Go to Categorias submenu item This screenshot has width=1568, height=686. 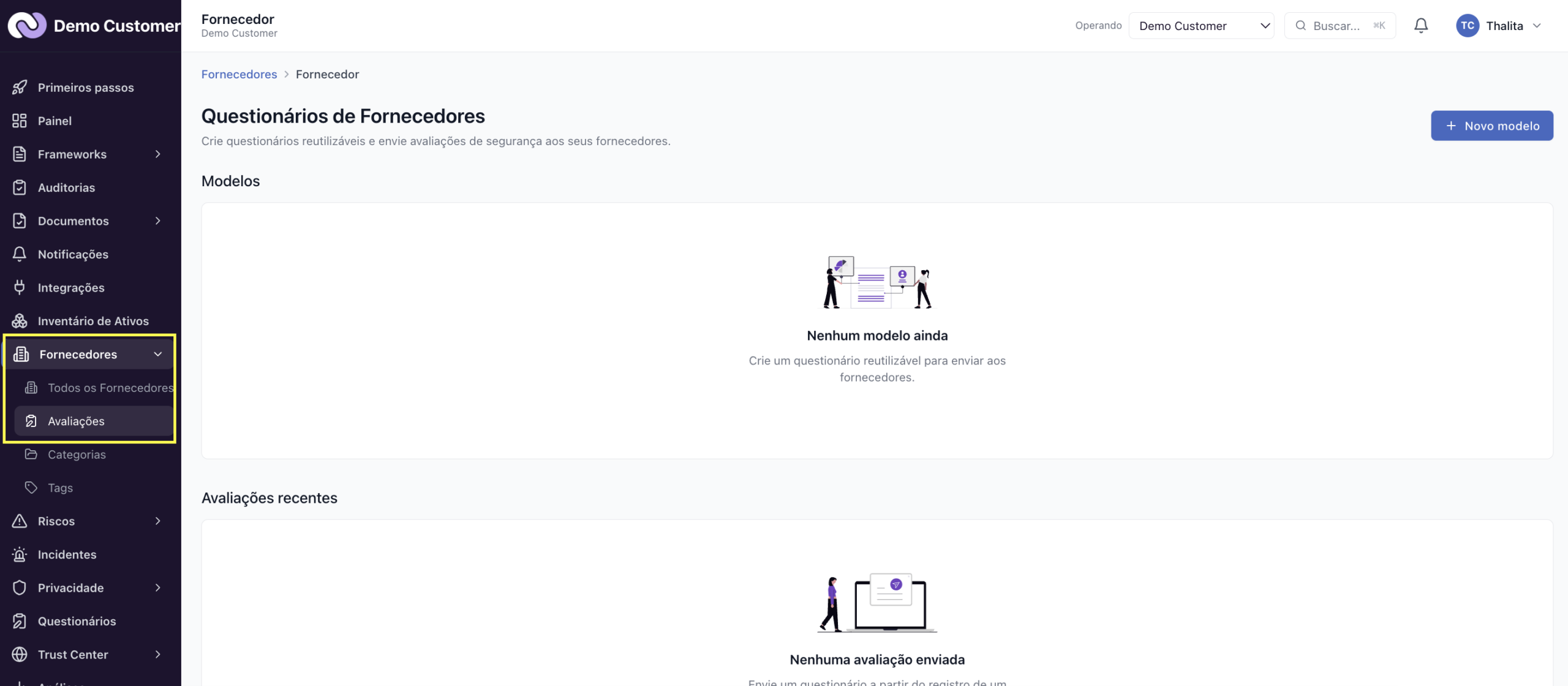pyautogui.click(x=94, y=454)
